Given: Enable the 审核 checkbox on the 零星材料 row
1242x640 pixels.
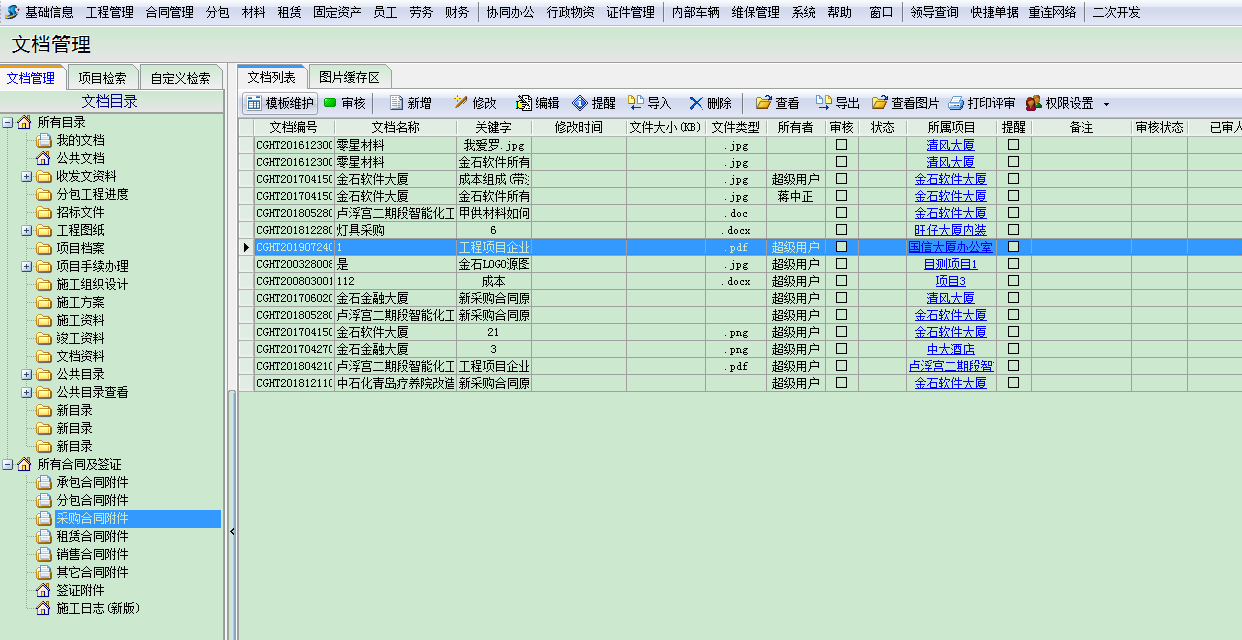Looking at the screenshot, I should (841, 144).
